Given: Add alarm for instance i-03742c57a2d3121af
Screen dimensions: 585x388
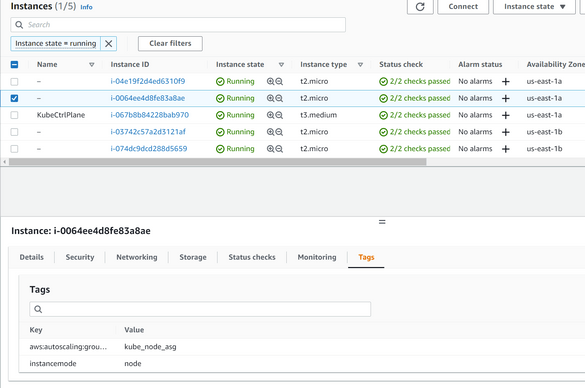Looking at the screenshot, I should pos(506,132).
